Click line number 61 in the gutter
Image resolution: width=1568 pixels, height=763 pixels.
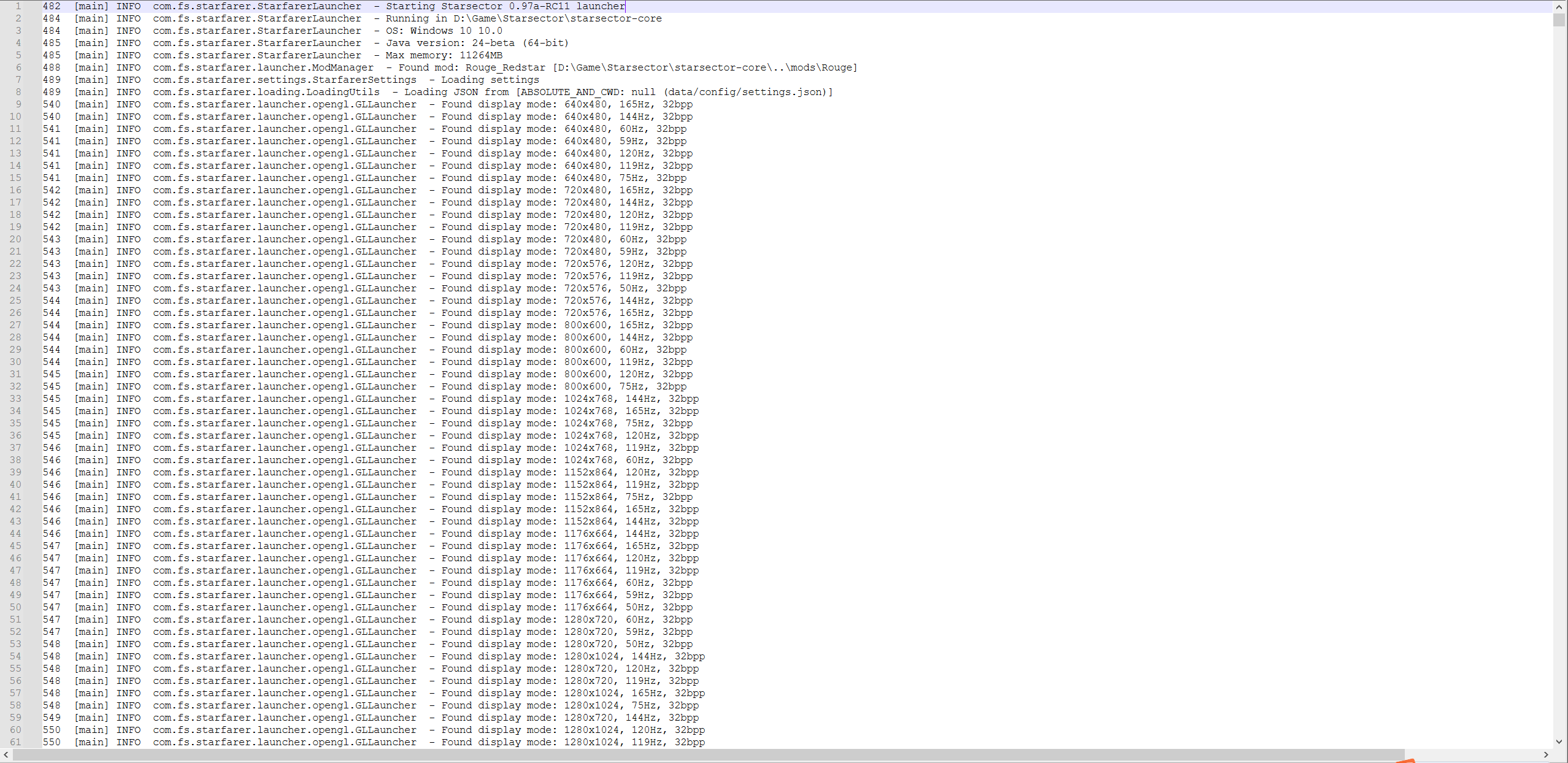[15, 742]
